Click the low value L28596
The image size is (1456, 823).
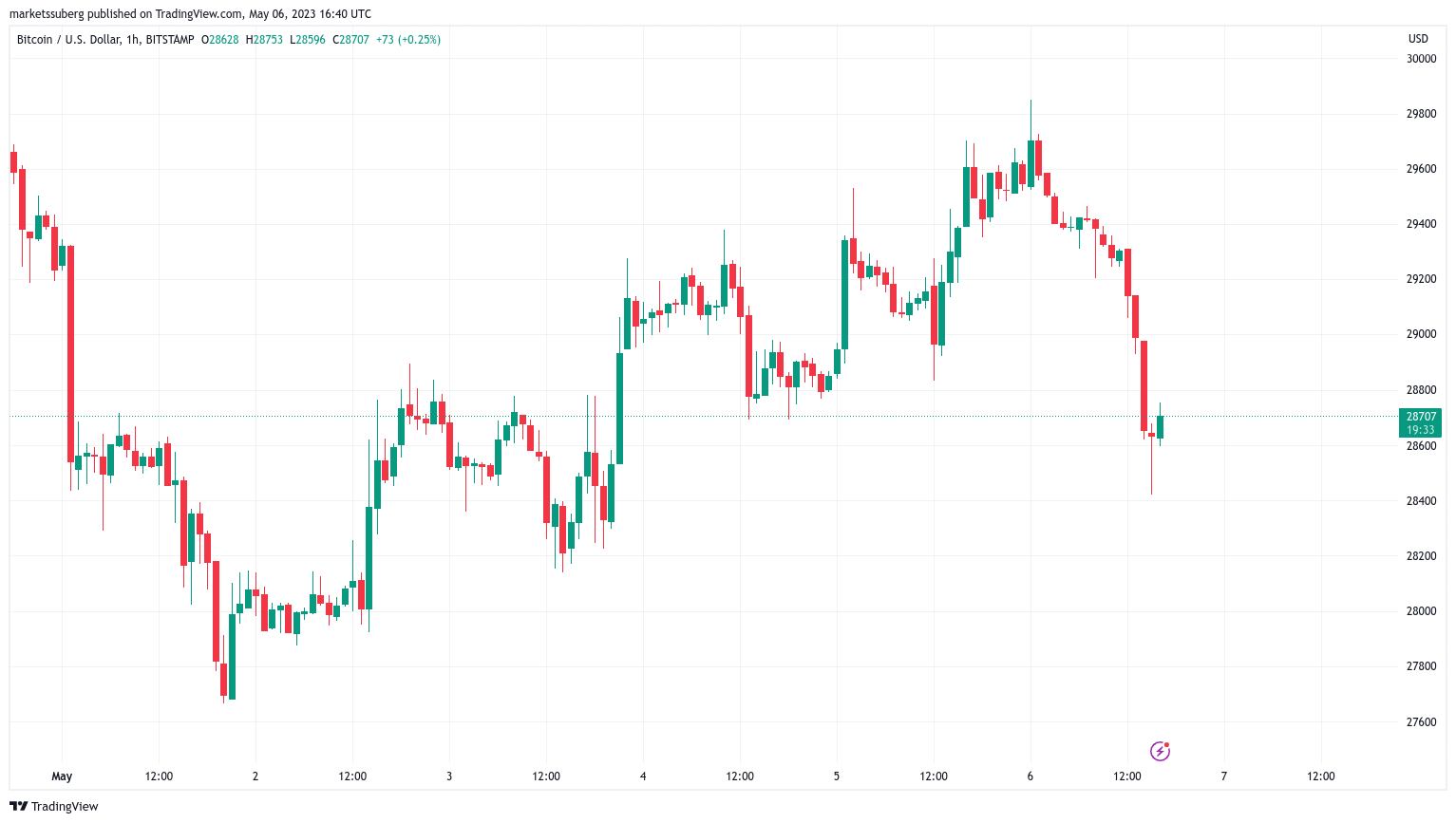pos(308,40)
